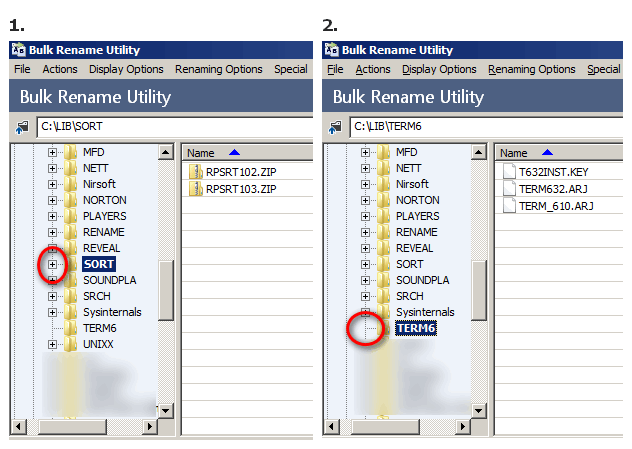The height and width of the screenshot is (449, 632).
Task: Sort by Name column in window 2
Action: click(x=559, y=153)
